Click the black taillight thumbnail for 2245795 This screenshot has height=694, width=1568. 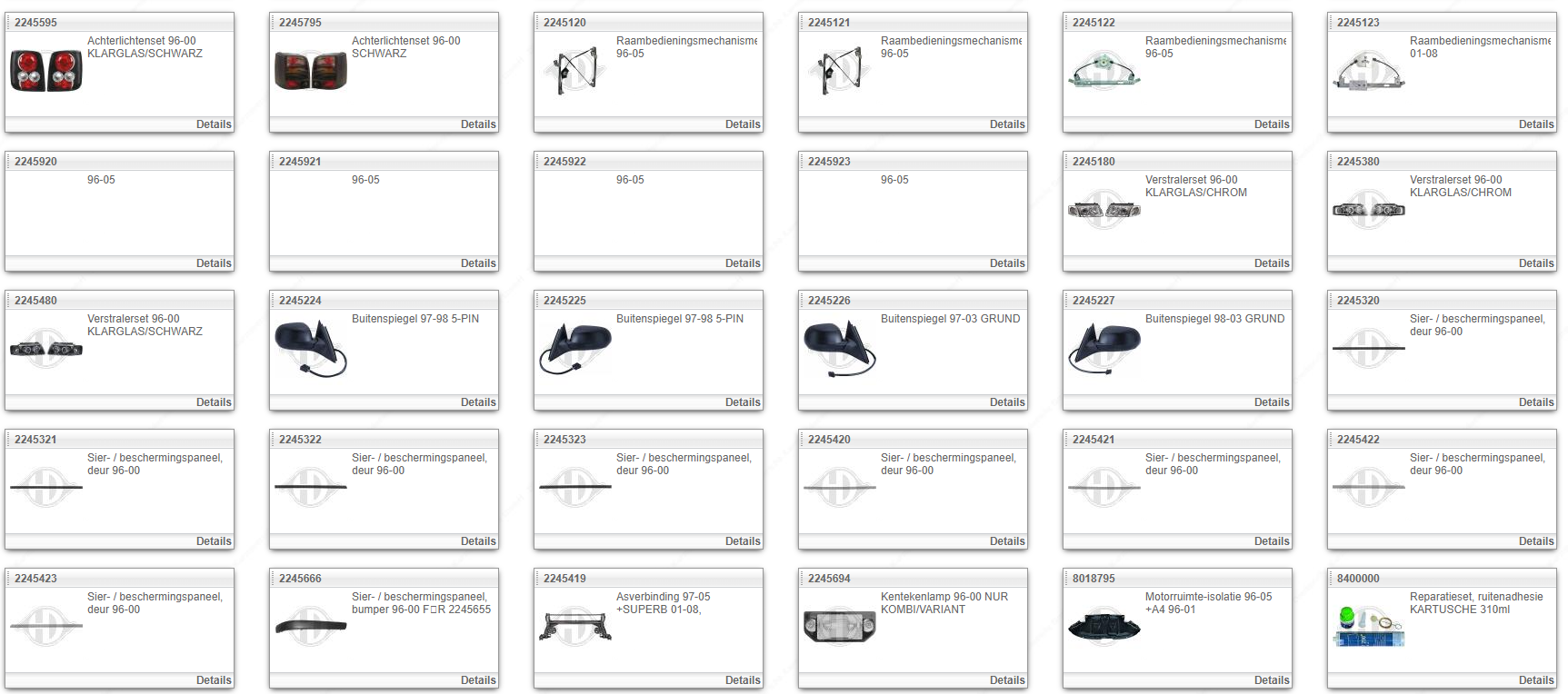pos(311,71)
